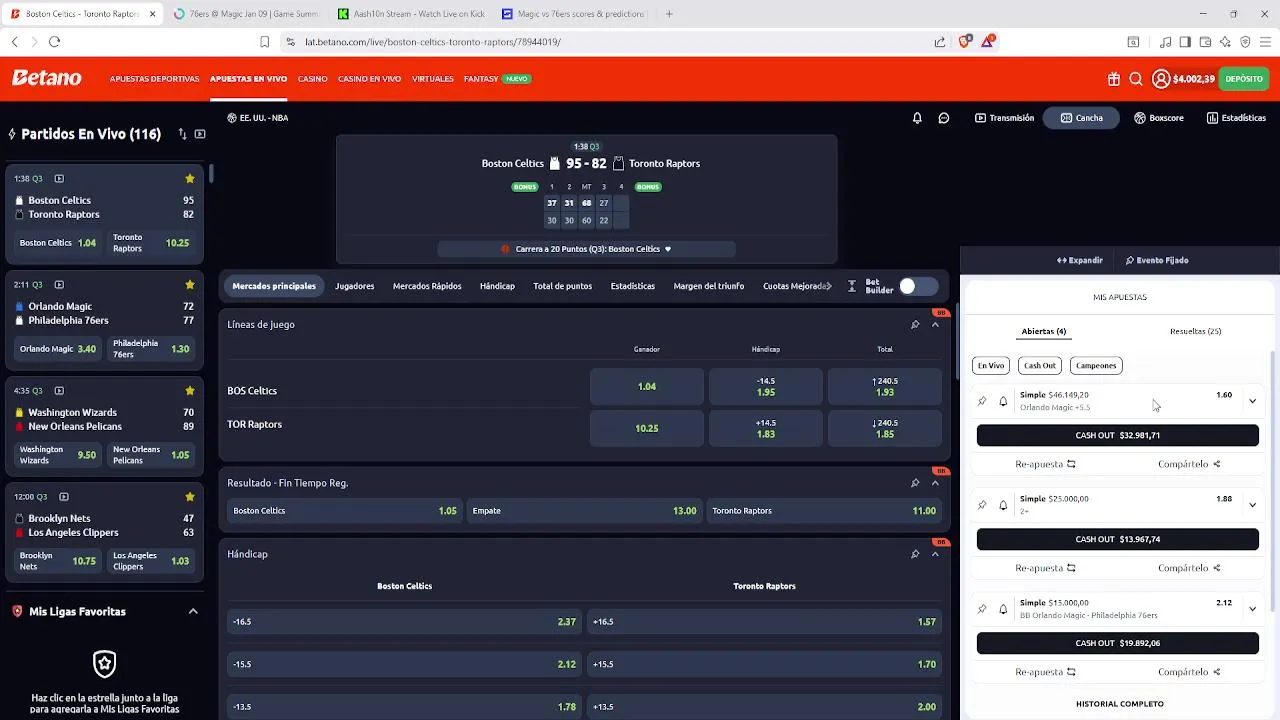Collapse the Resultado - Fin Tiempo Reg. section
Image resolution: width=1280 pixels, height=720 pixels.
tap(935, 483)
